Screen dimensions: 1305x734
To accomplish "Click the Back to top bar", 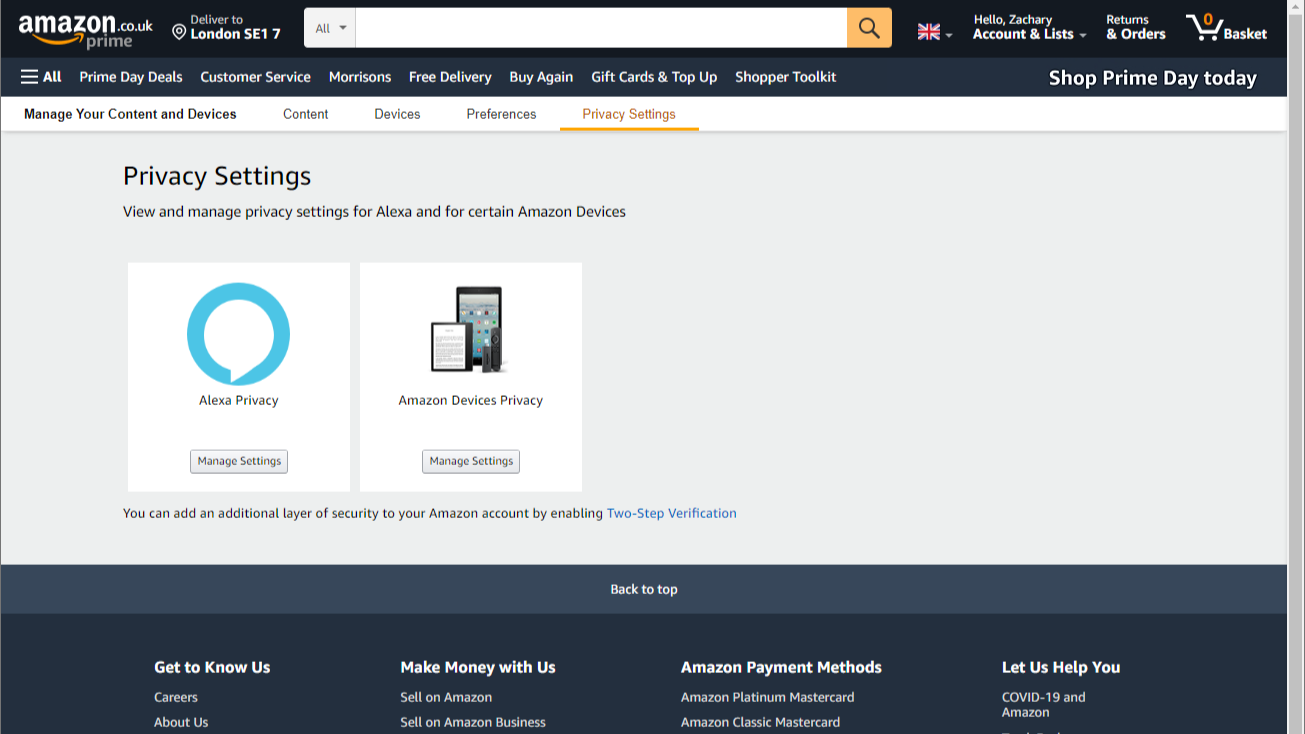I will [x=644, y=589].
